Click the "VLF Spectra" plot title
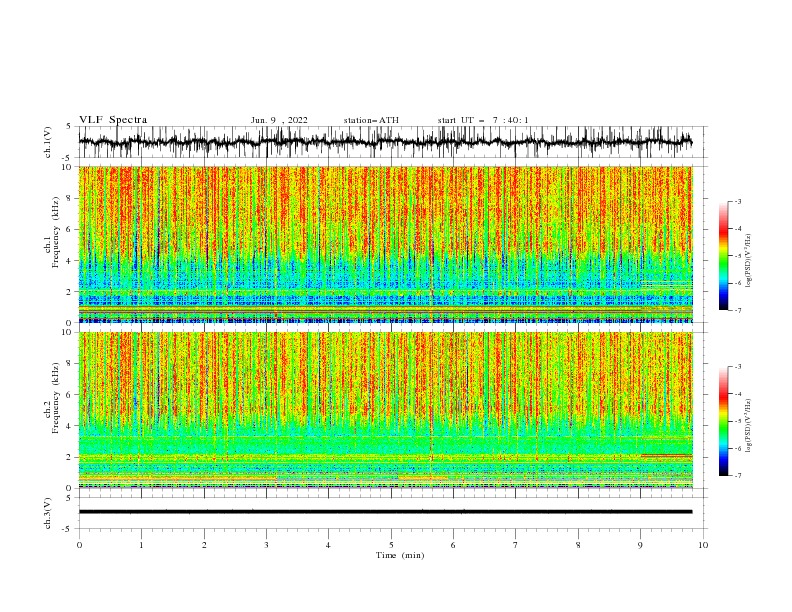Screen dimensions: 792x612 tap(113, 120)
